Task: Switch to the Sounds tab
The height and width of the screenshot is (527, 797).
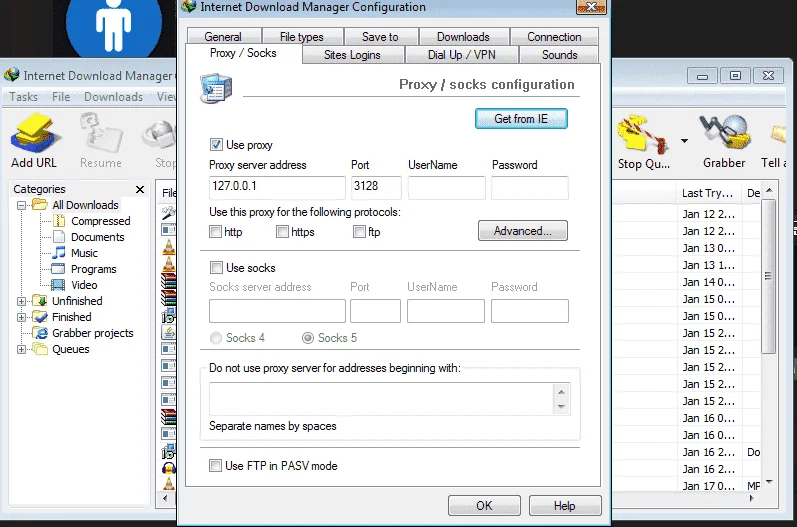Action: click(560, 55)
